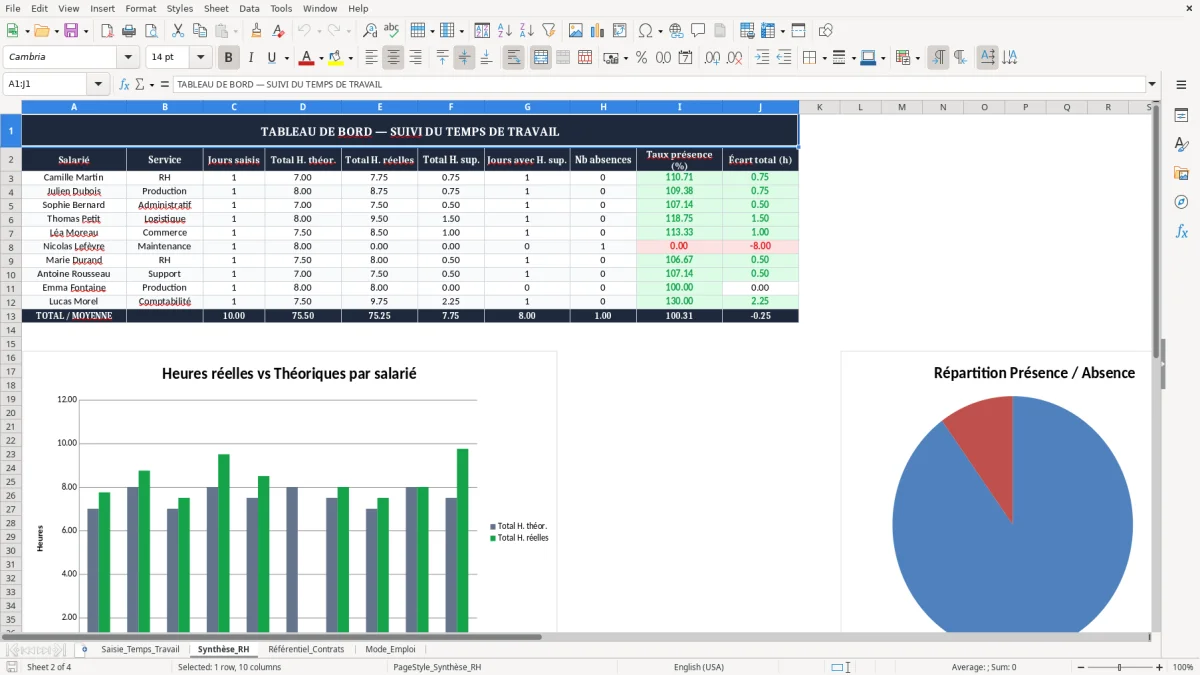Open the Font Size dropdown list
The height and width of the screenshot is (675, 1200).
tap(201, 58)
